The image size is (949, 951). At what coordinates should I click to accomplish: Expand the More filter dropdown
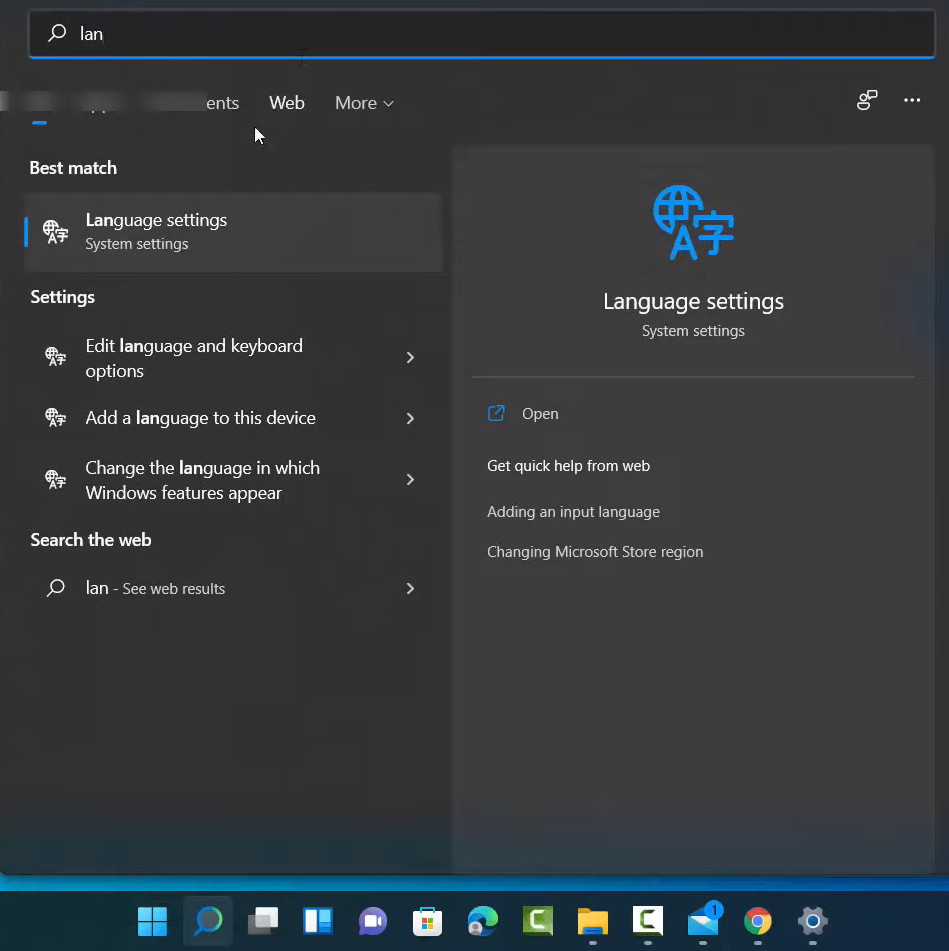point(364,103)
